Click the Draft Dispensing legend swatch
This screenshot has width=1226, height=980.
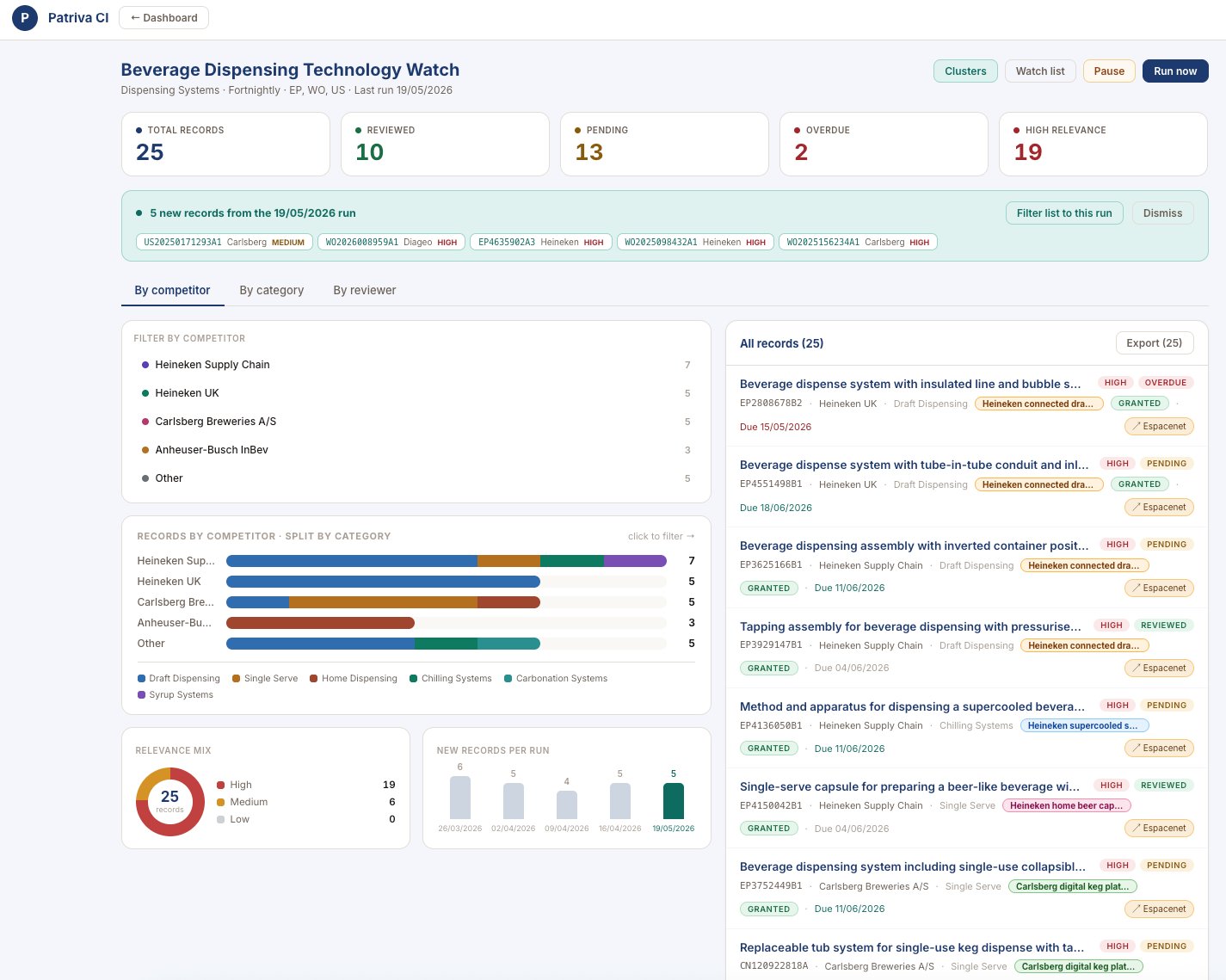[x=142, y=679]
